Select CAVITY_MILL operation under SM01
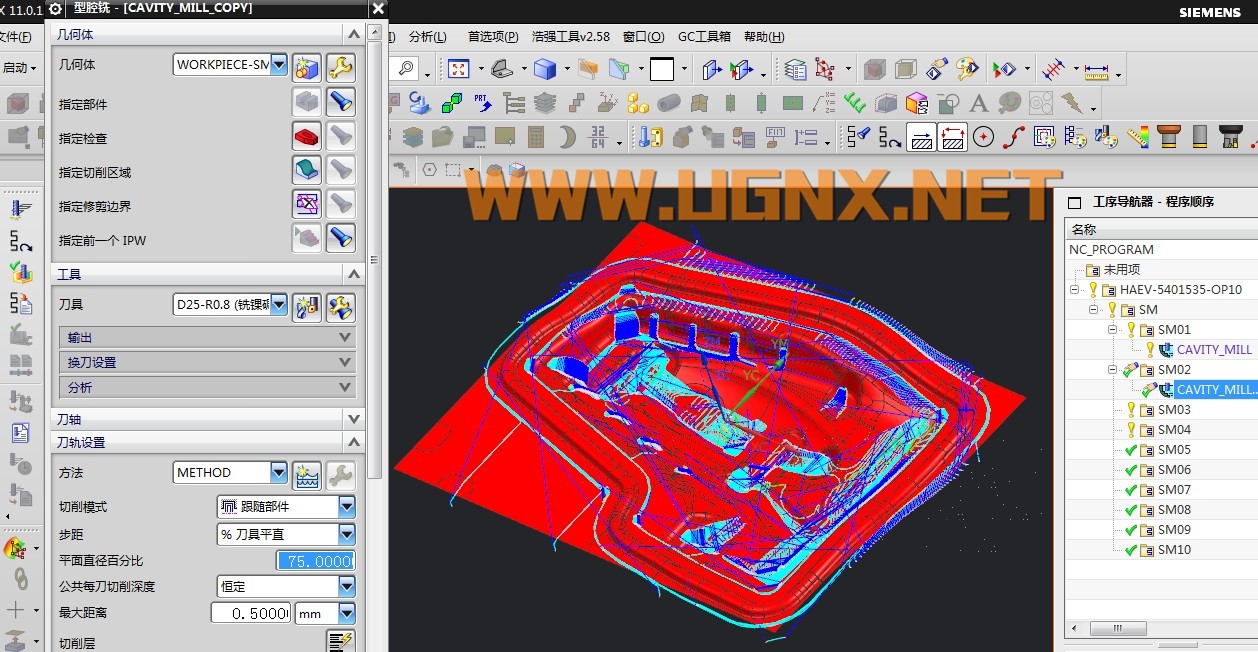The width and height of the screenshot is (1258, 652). [1214, 350]
